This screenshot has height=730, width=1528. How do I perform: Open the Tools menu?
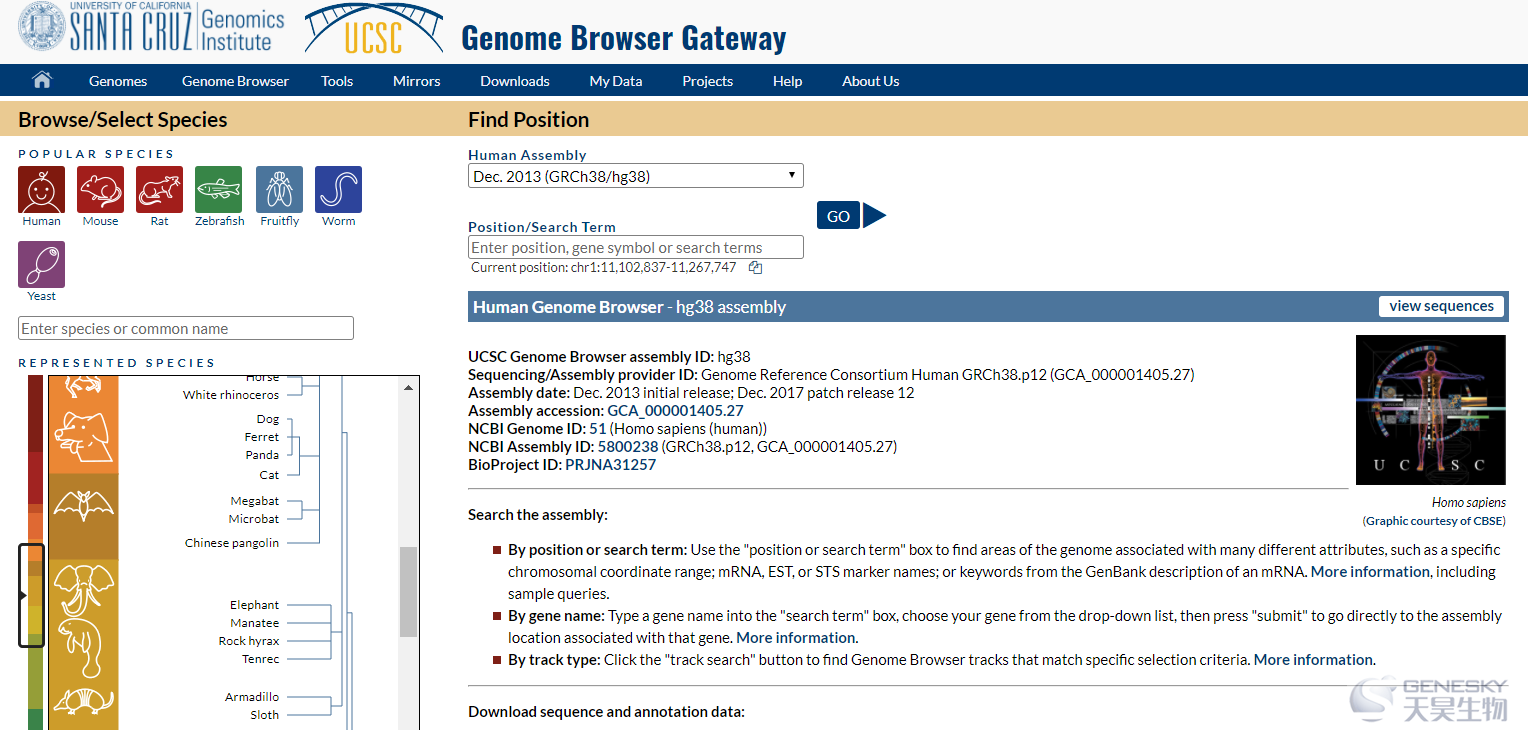pyautogui.click(x=337, y=81)
